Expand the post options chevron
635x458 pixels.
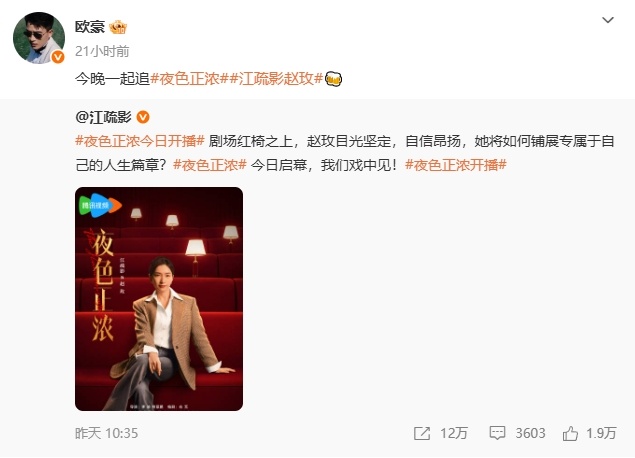[x=608, y=20]
